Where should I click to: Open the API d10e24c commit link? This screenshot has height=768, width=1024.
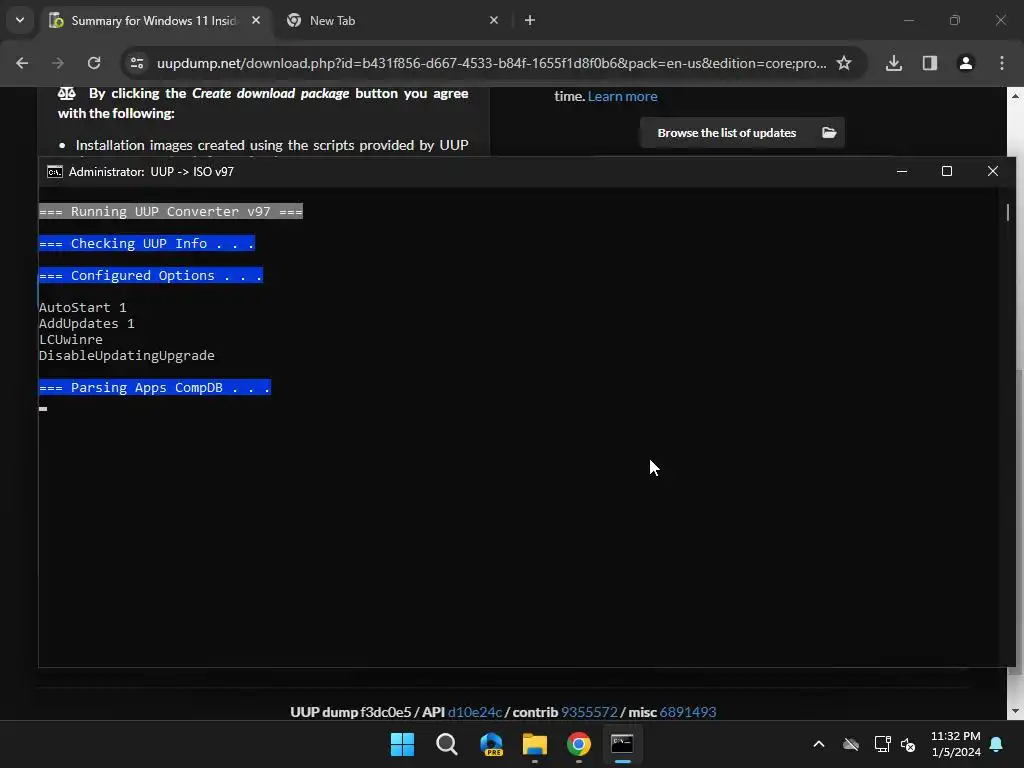[475, 712]
